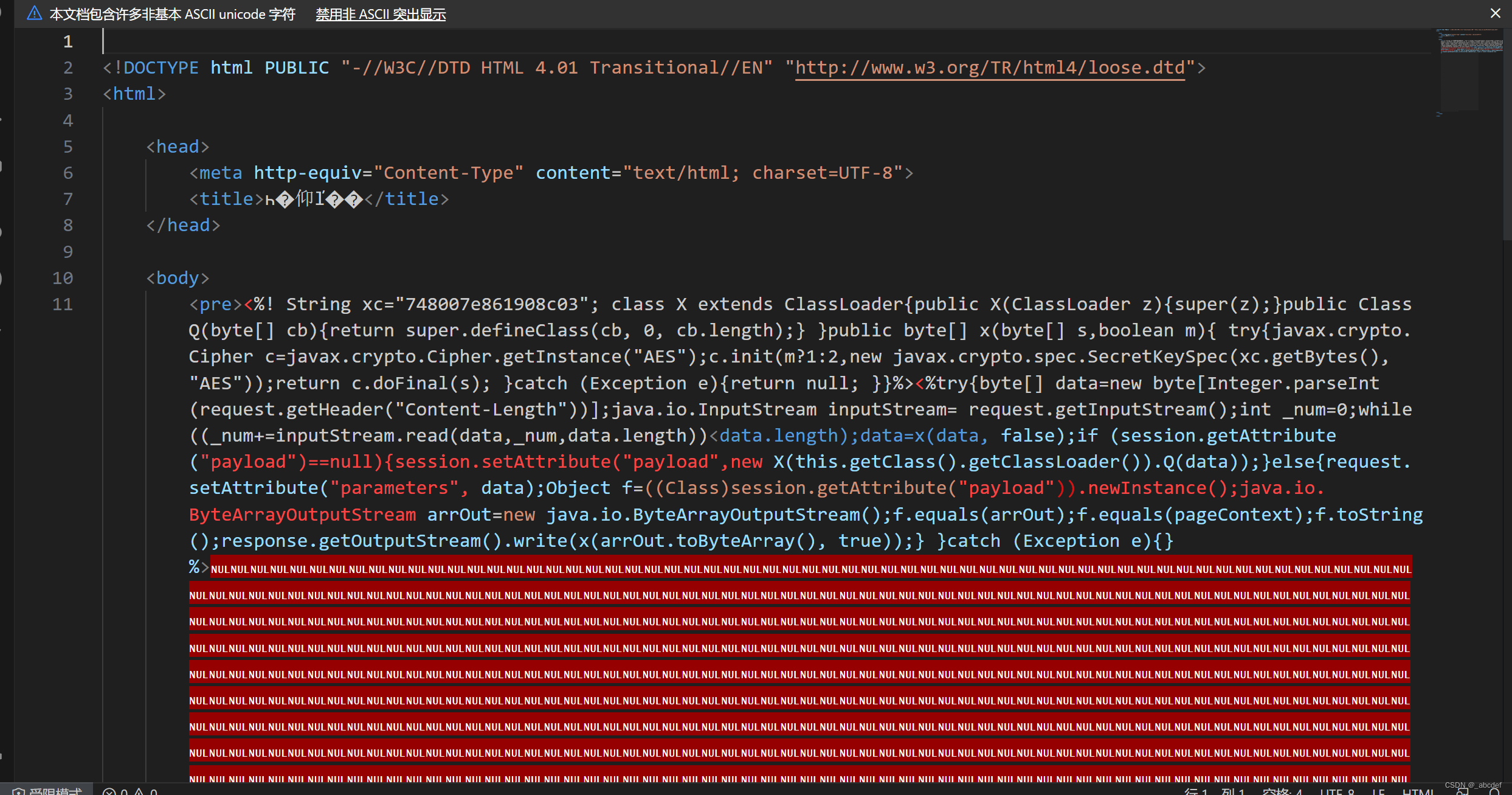Click line number 5 in gutter

[x=67, y=147]
